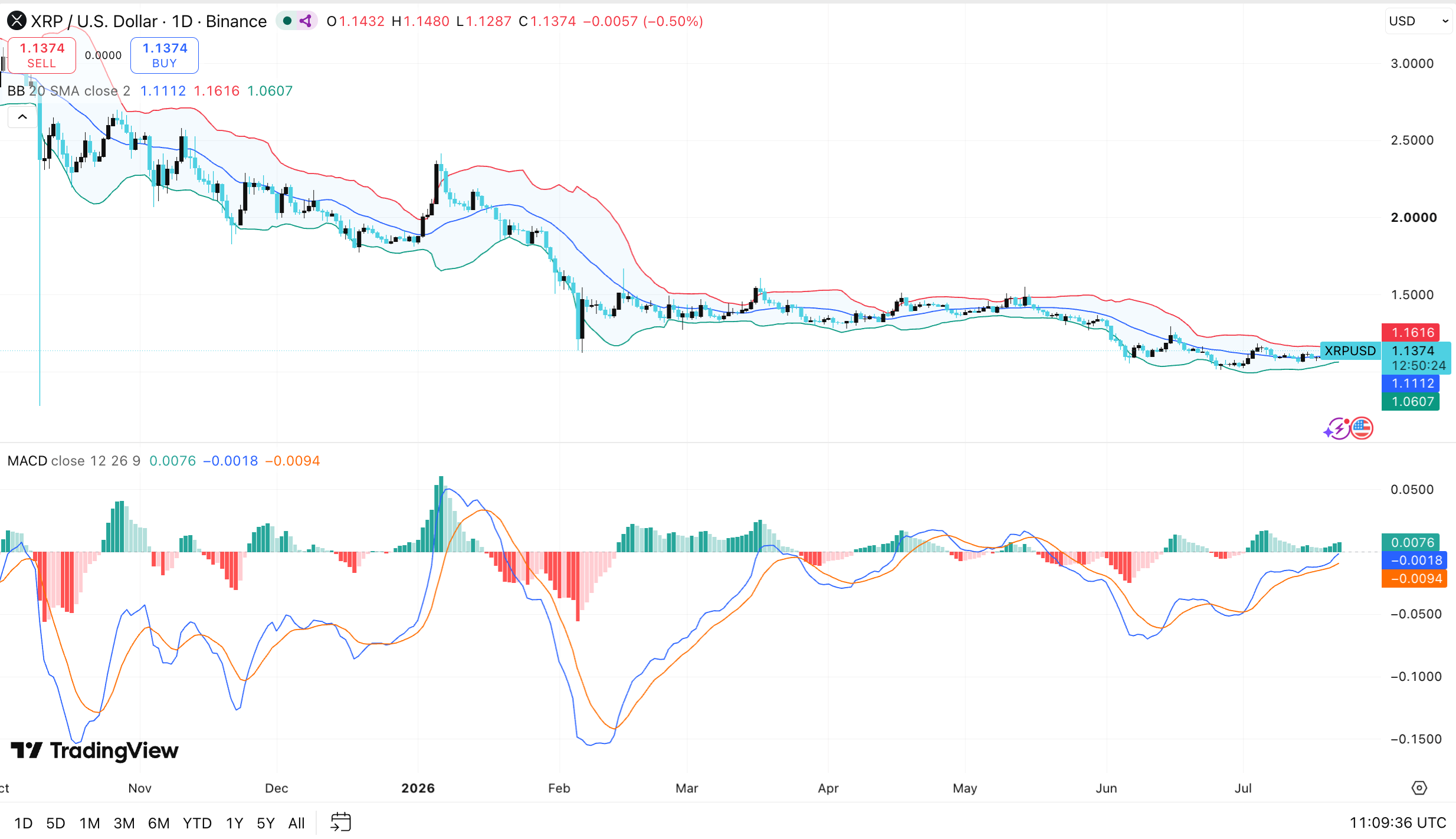Viewport: 1456px width, 839px height.
Task: Click the 1.1374 BUY button
Action: [165, 55]
